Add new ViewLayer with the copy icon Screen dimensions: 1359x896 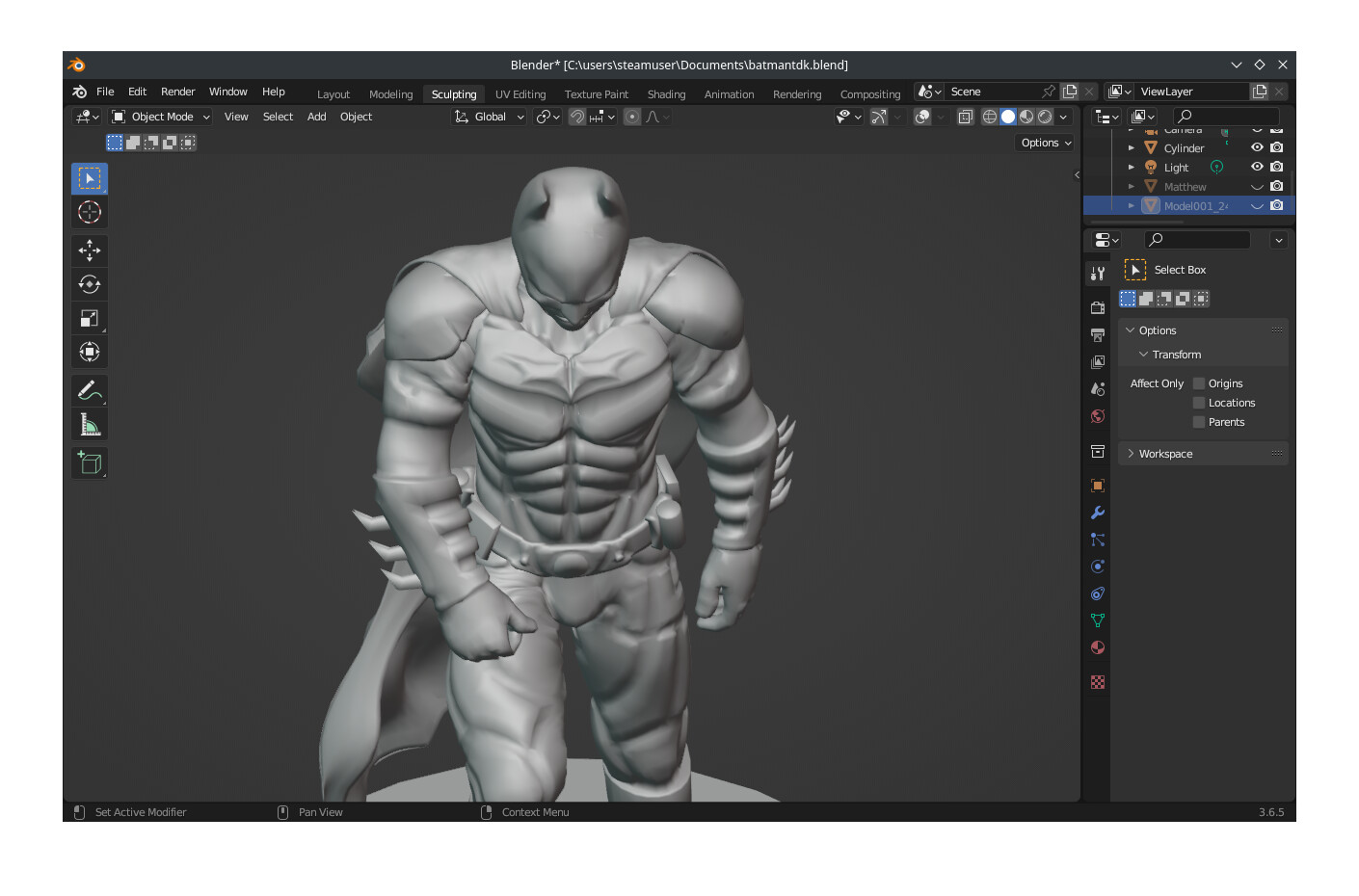(x=1260, y=92)
